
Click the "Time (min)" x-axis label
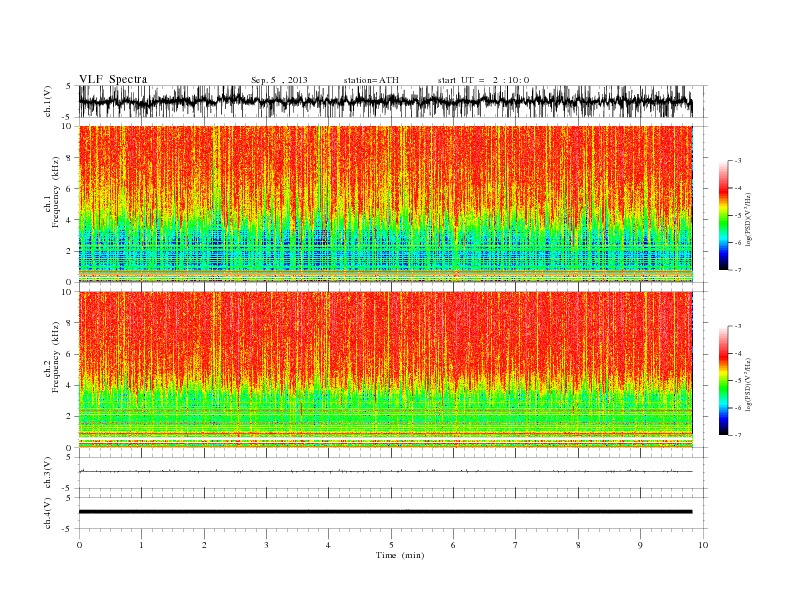point(400,555)
